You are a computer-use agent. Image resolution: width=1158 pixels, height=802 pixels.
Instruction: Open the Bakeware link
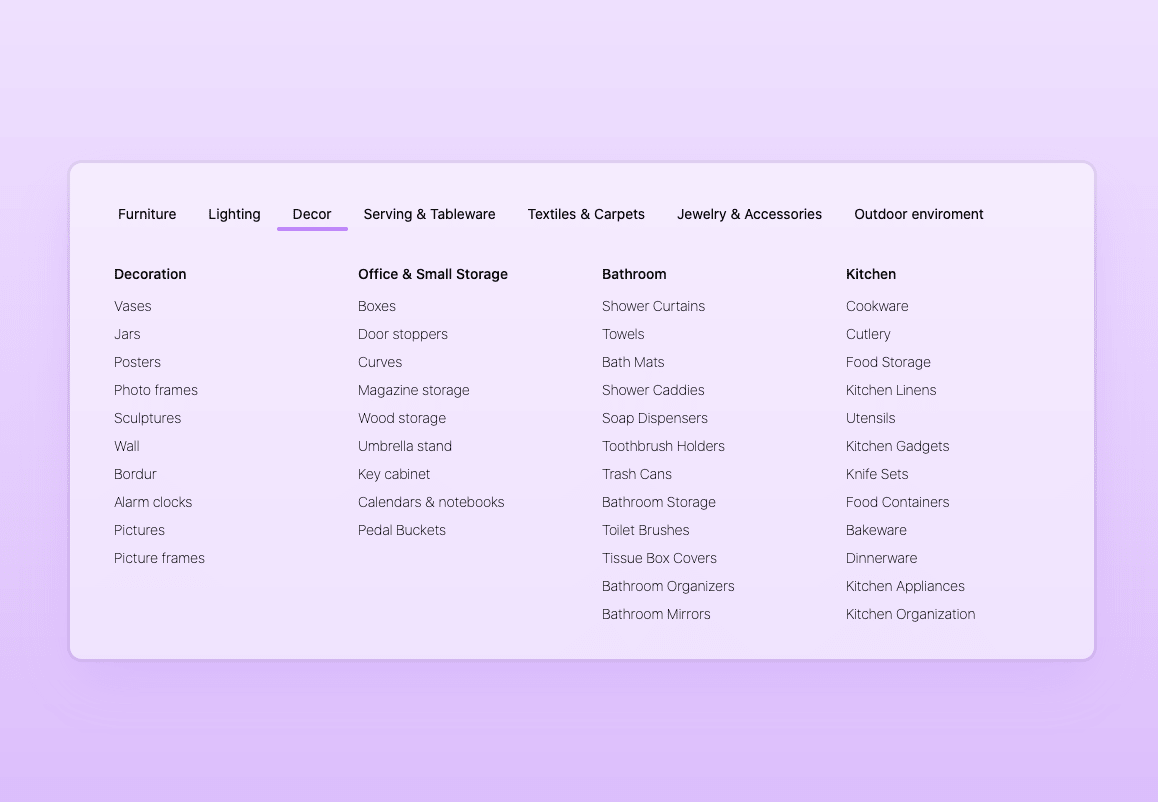(x=876, y=530)
